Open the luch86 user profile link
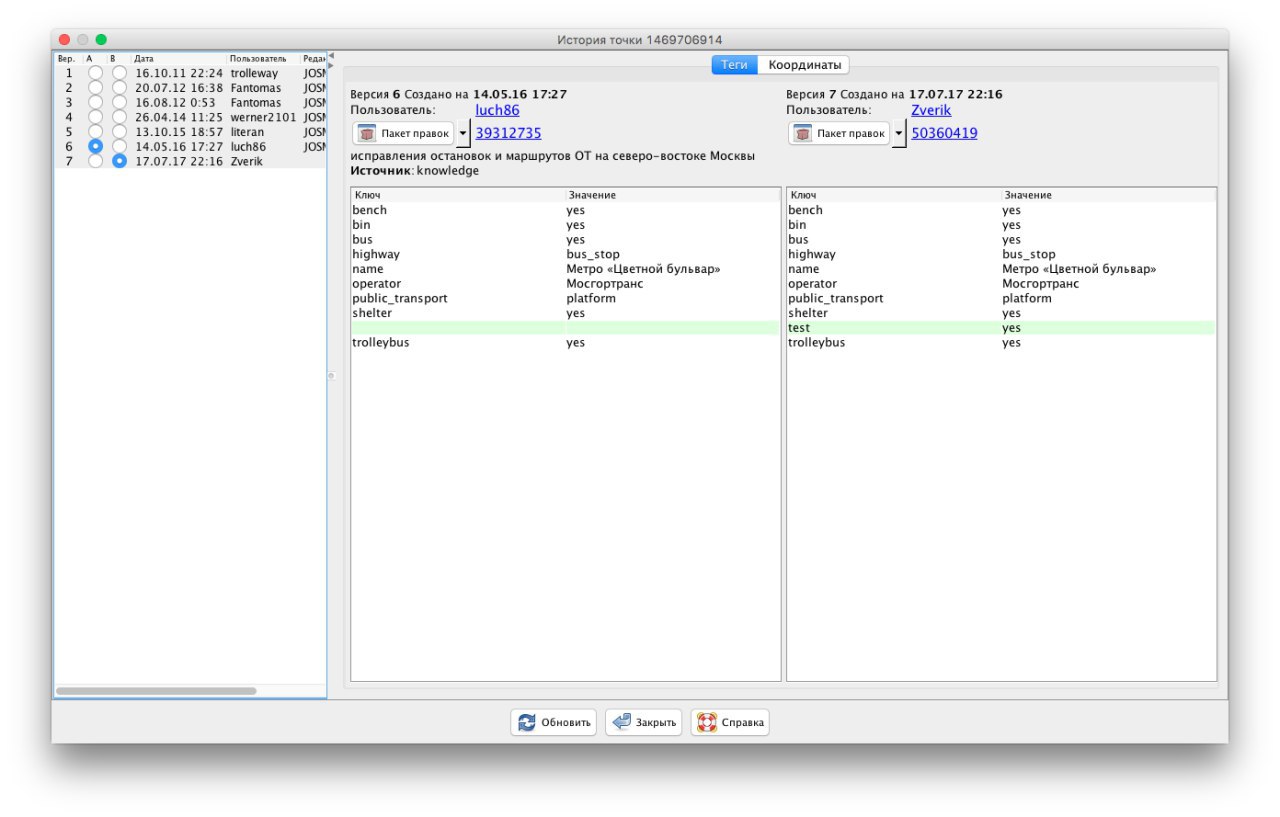Viewport: 1280px width, 817px height. 497,110
